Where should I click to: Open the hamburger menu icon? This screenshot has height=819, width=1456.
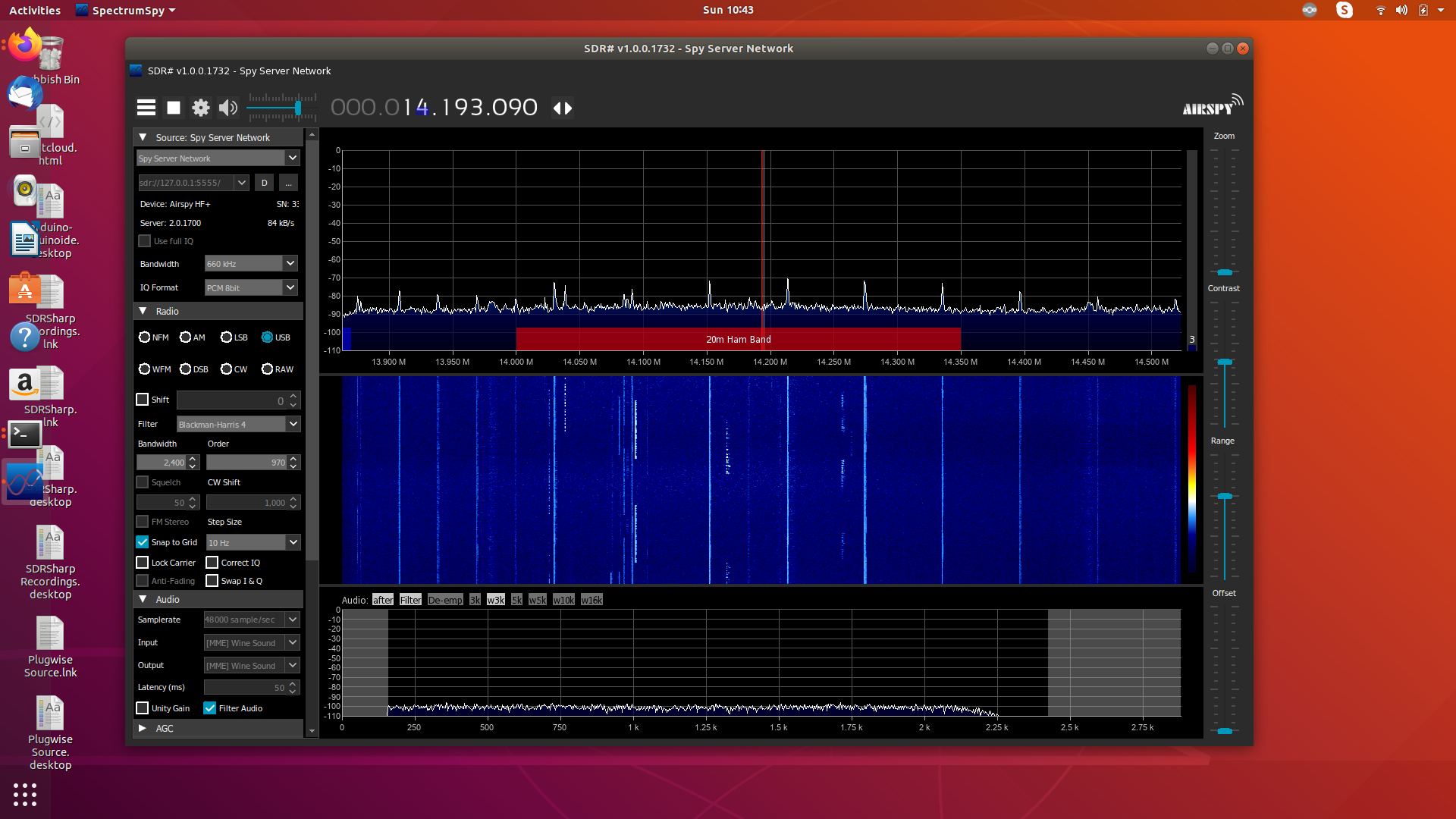pyautogui.click(x=146, y=108)
